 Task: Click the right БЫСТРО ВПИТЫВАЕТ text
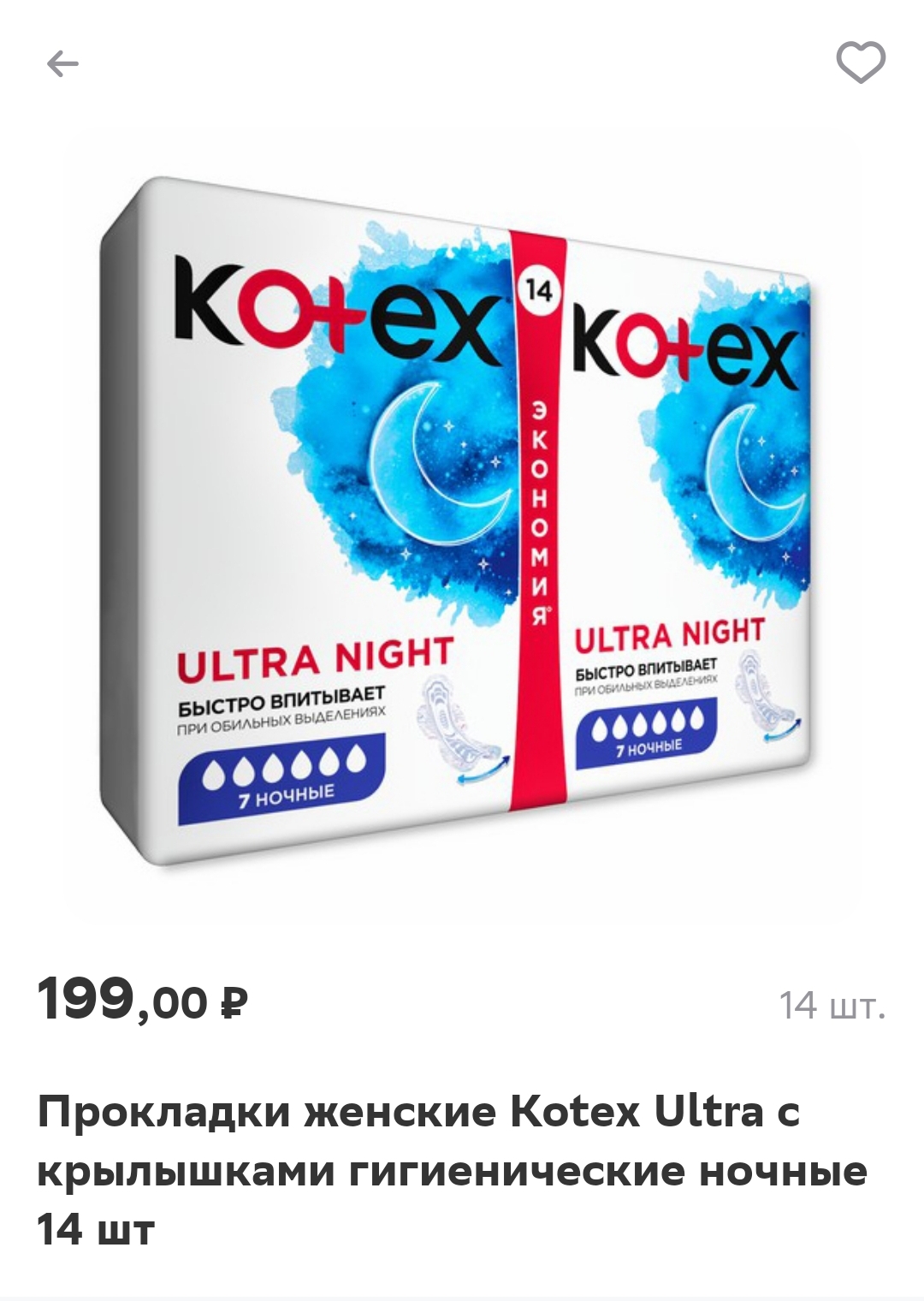(x=646, y=669)
